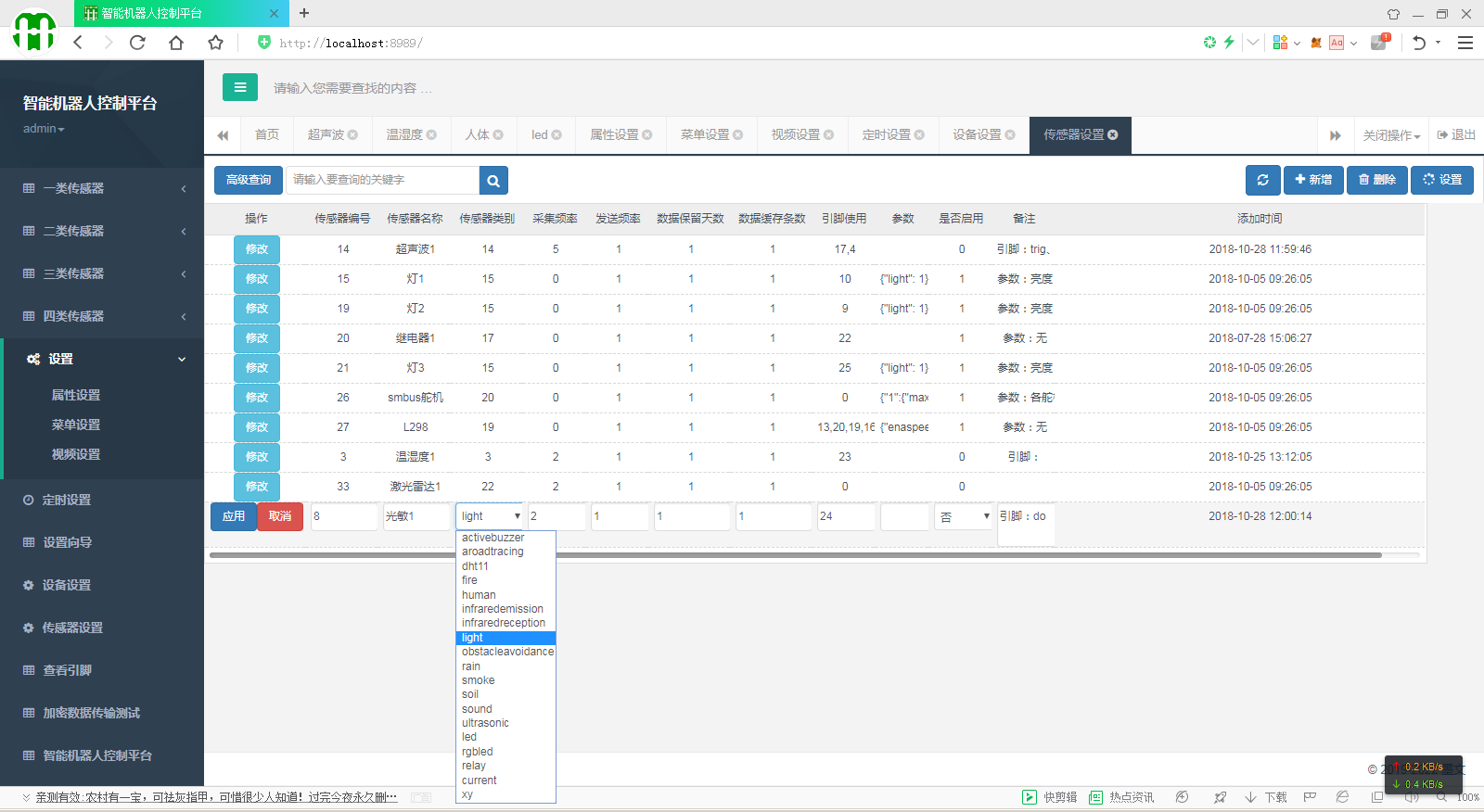Open the 关闭操作 dropdown

[x=1391, y=135]
